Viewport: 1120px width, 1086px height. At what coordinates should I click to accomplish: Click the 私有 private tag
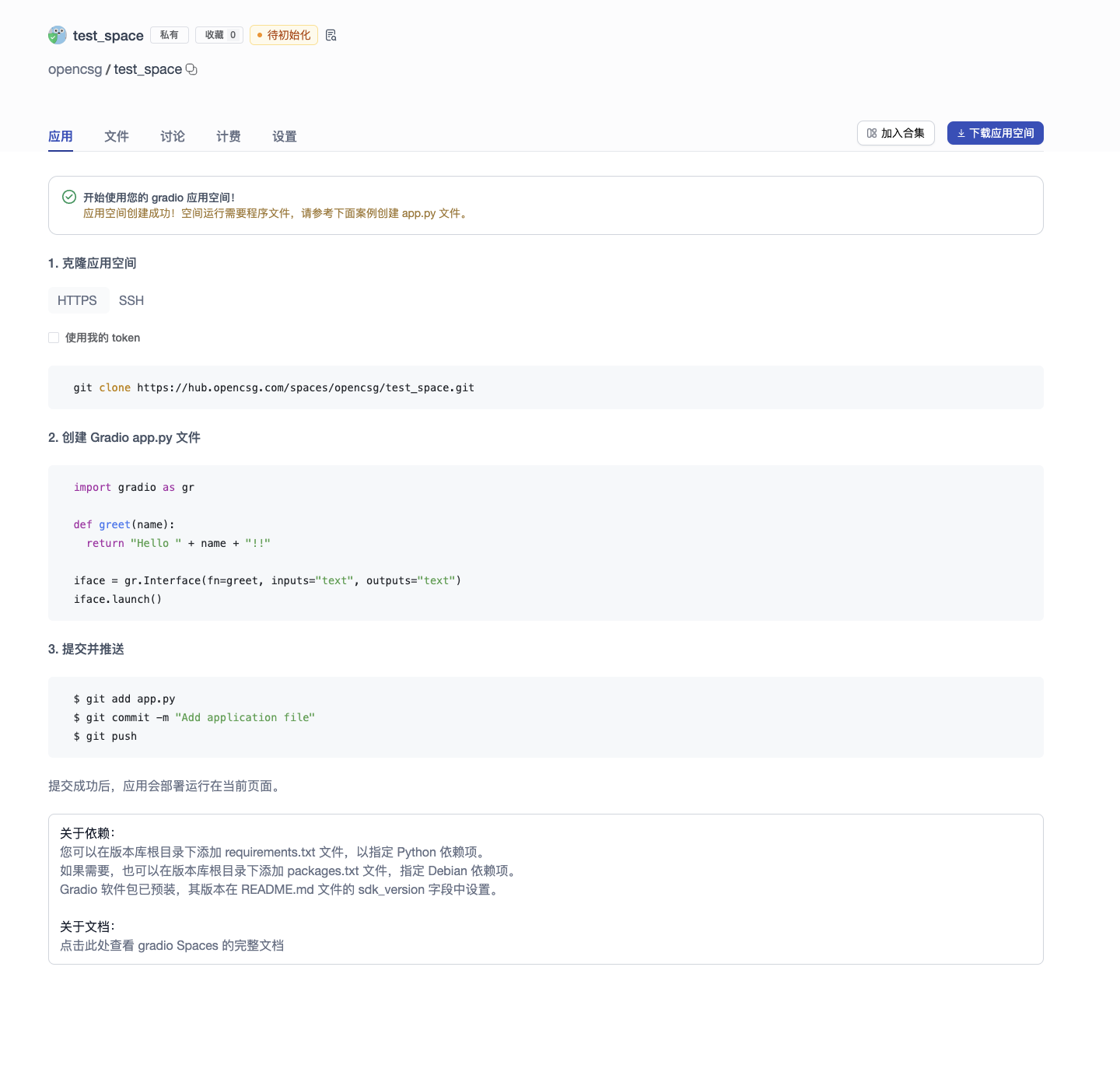pyautogui.click(x=169, y=35)
